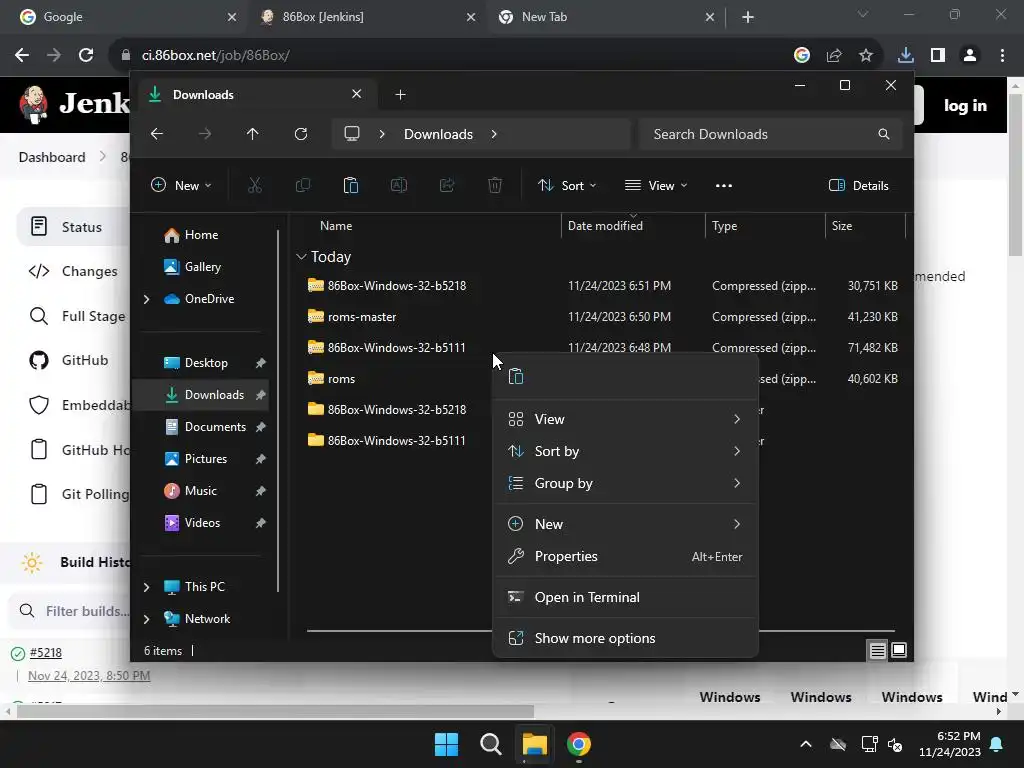Viewport: 1024px width, 768px height.
Task: Click Dashboard breadcrumb in Jenkins
Action: point(52,157)
